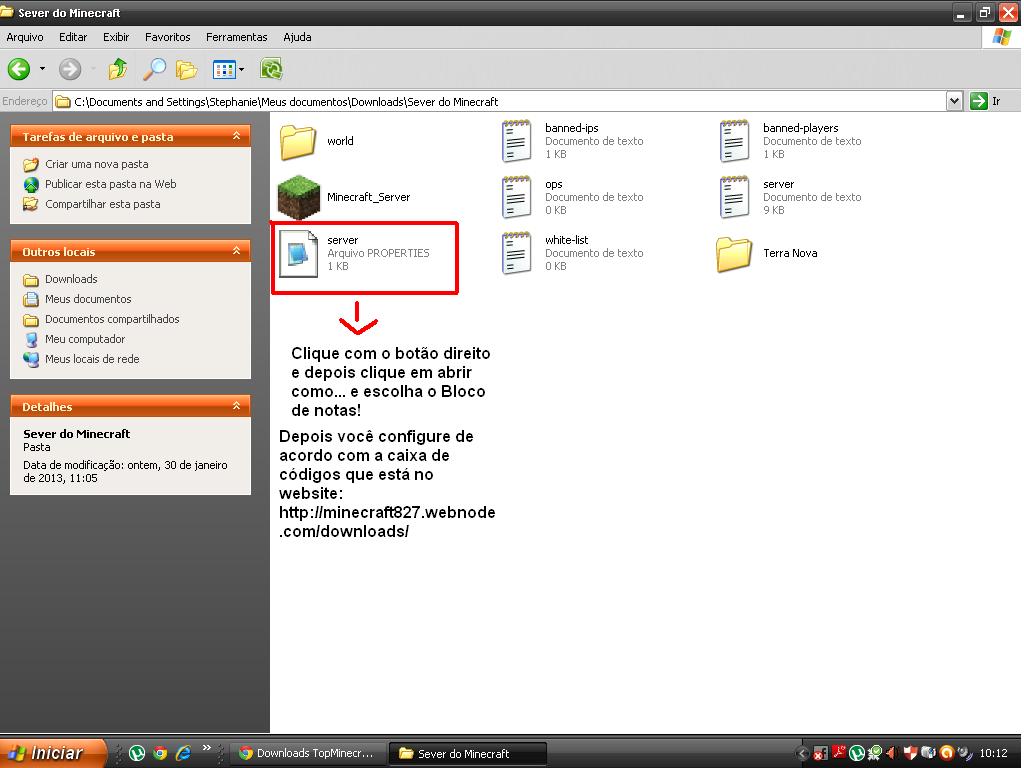Screen dimensions: 1024x768
Task: Expand the address bar dropdown
Action: click(x=954, y=101)
